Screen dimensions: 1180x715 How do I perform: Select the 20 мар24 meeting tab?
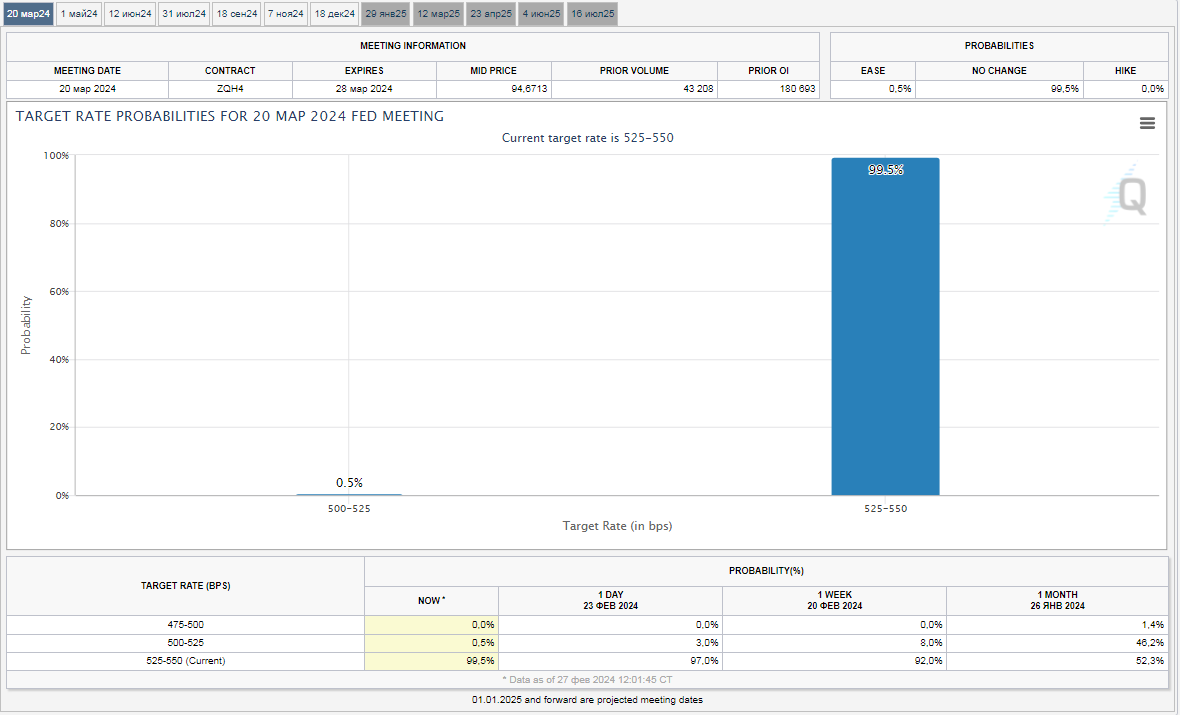[28, 14]
